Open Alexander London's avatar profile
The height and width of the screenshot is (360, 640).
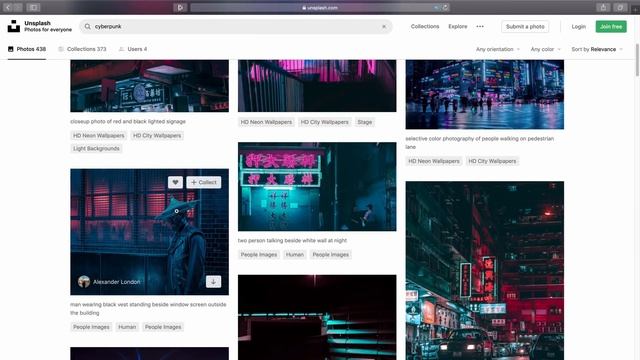[x=84, y=282]
